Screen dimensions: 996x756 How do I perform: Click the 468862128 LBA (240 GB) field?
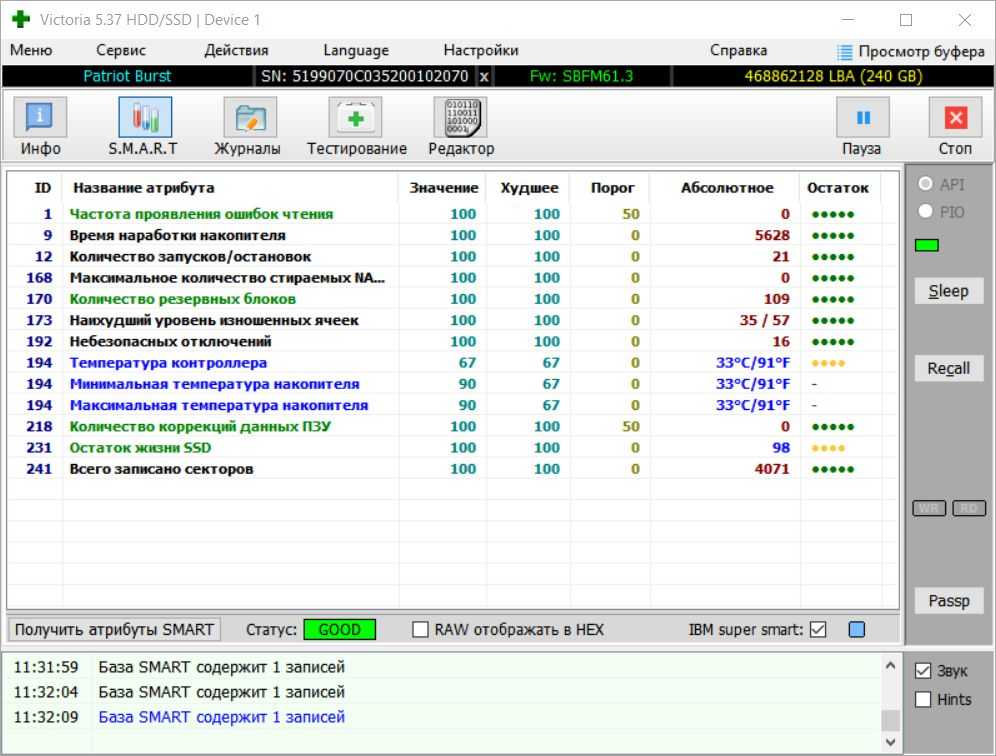(x=833, y=76)
